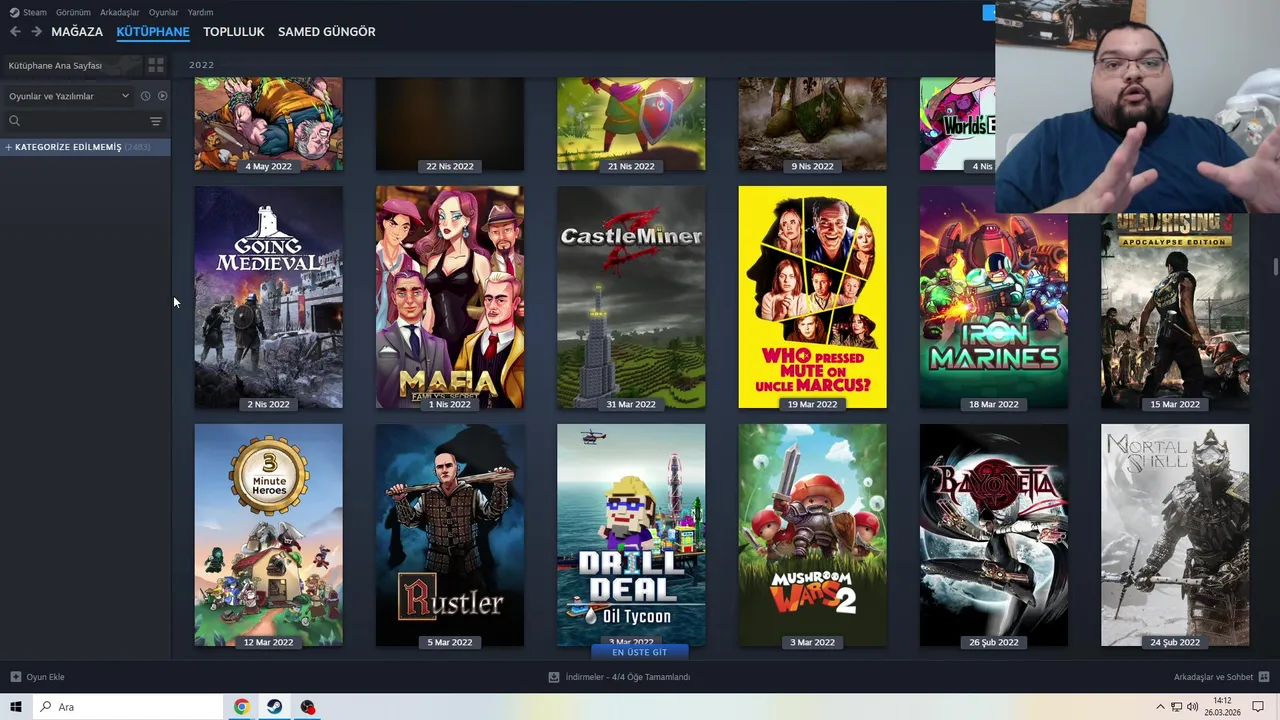Go forward with the right arrow

point(36,32)
